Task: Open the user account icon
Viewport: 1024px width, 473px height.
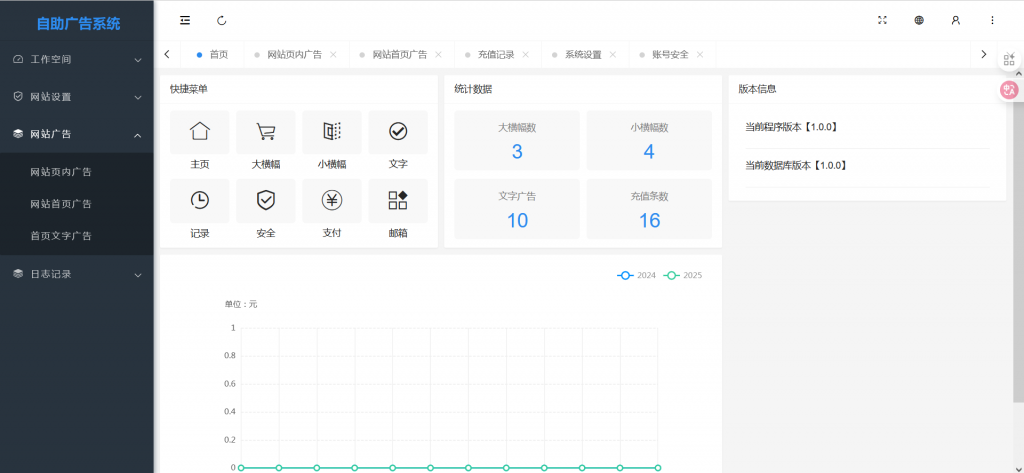Action: pos(955,20)
